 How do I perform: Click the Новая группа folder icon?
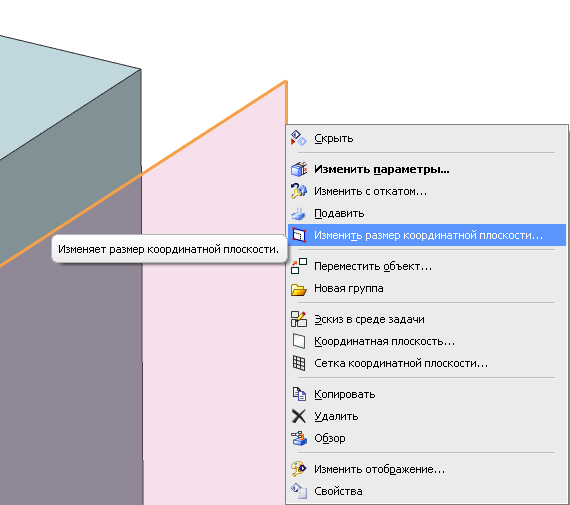pos(298,289)
